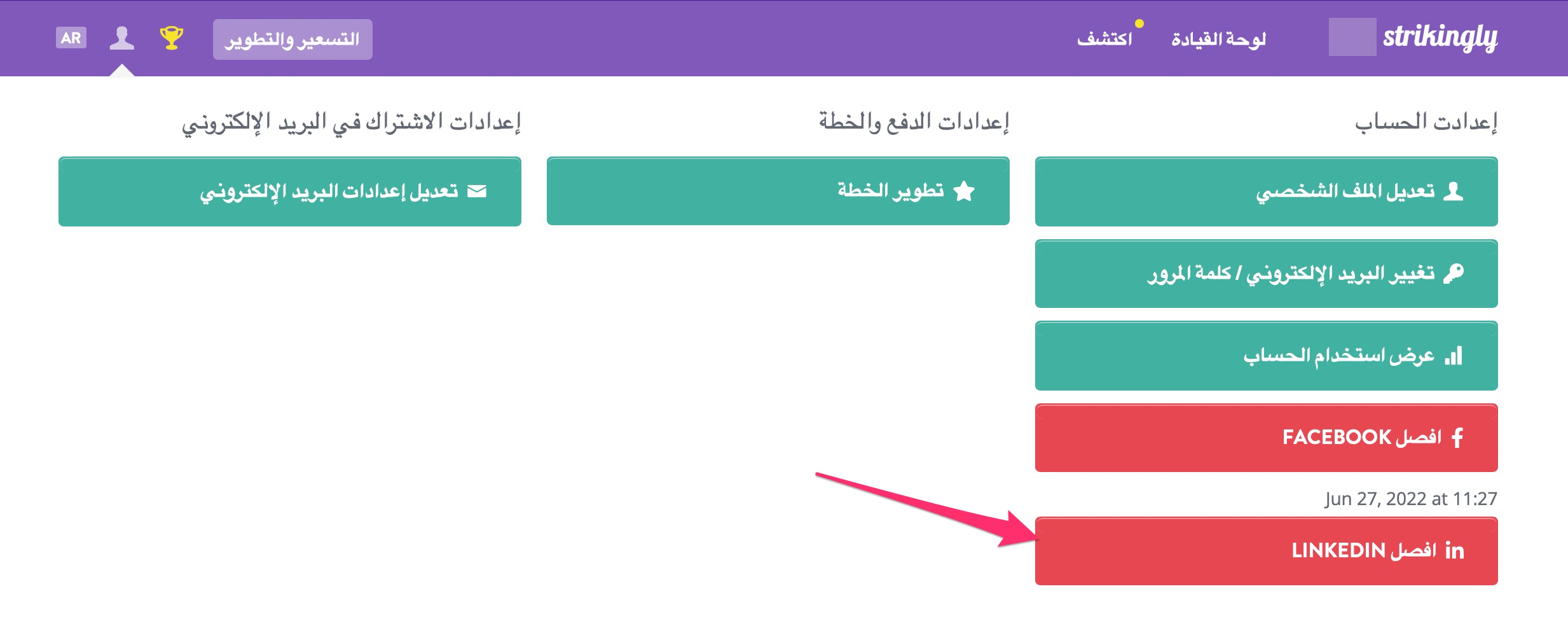Click the yellow notification dot near اكتشف

[1139, 24]
